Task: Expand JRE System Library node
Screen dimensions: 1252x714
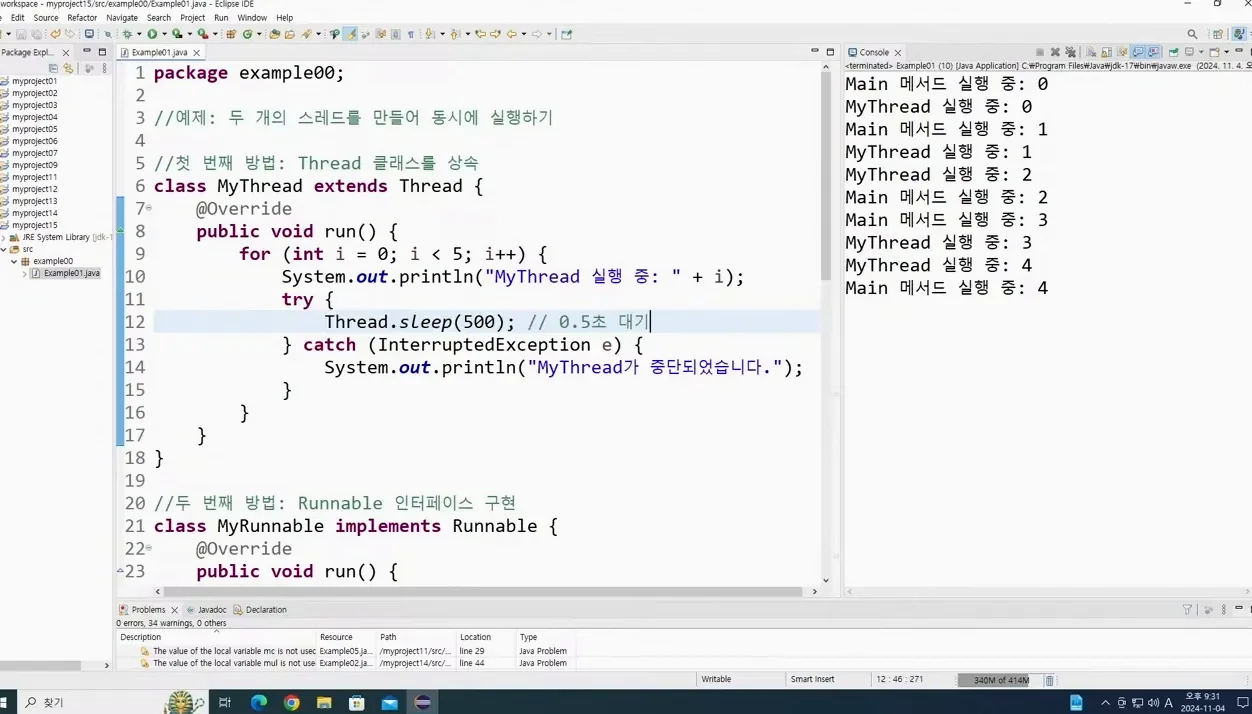Action: point(4,237)
